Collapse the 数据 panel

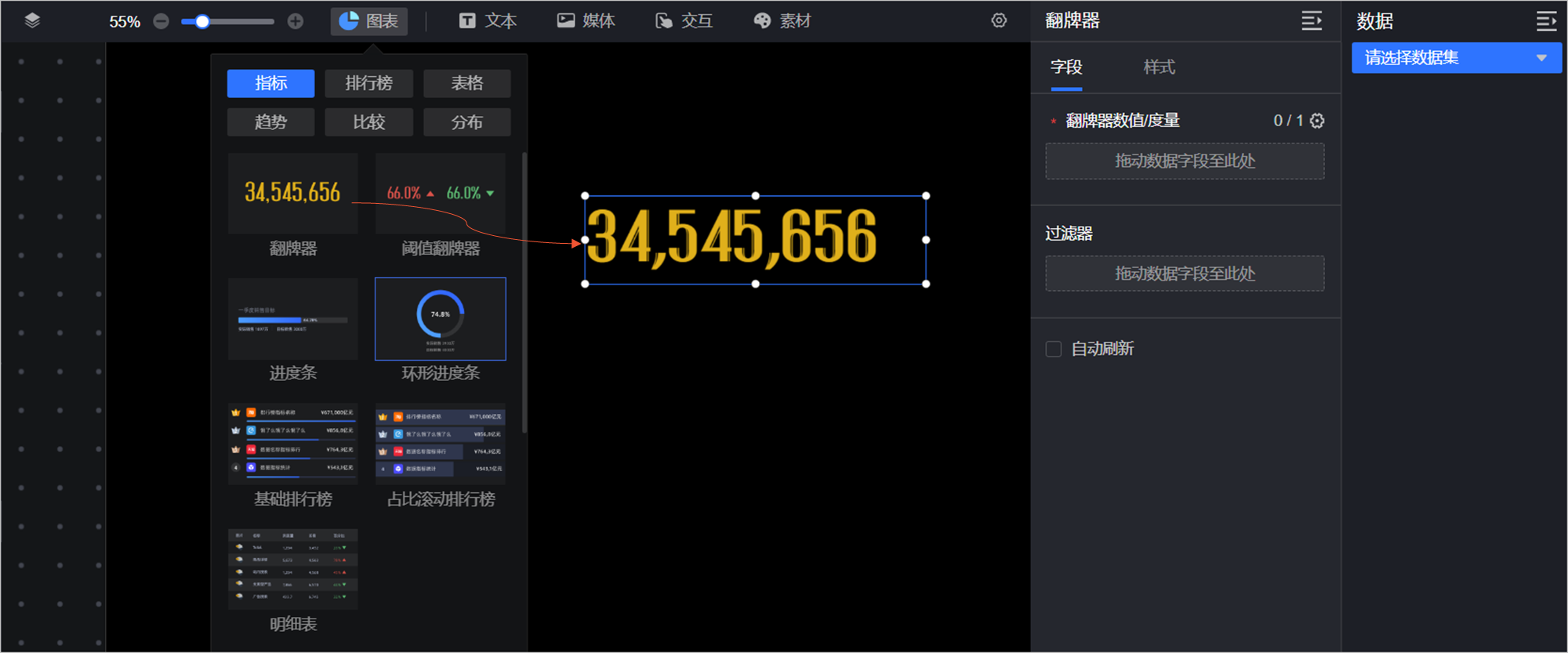[x=1546, y=21]
